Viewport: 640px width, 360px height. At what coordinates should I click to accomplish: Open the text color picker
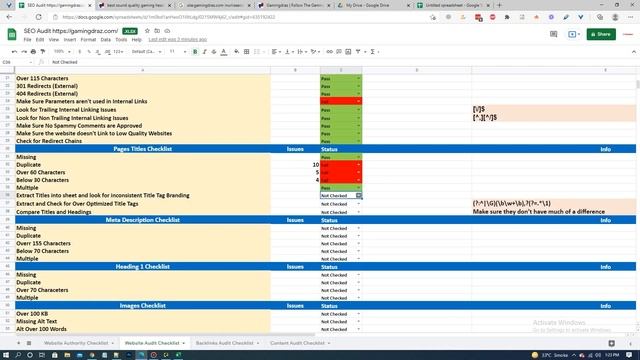pos(224,52)
